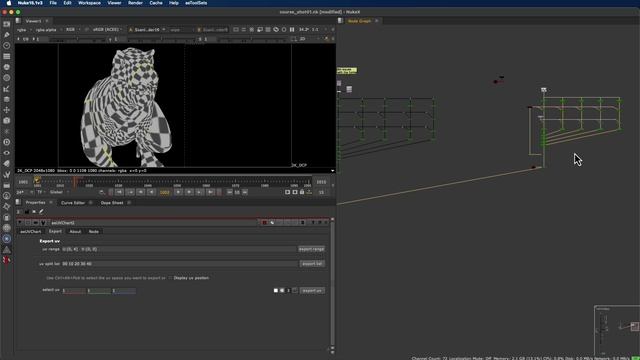
Task: Switch to the About tab
Action: (x=75, y=232)
